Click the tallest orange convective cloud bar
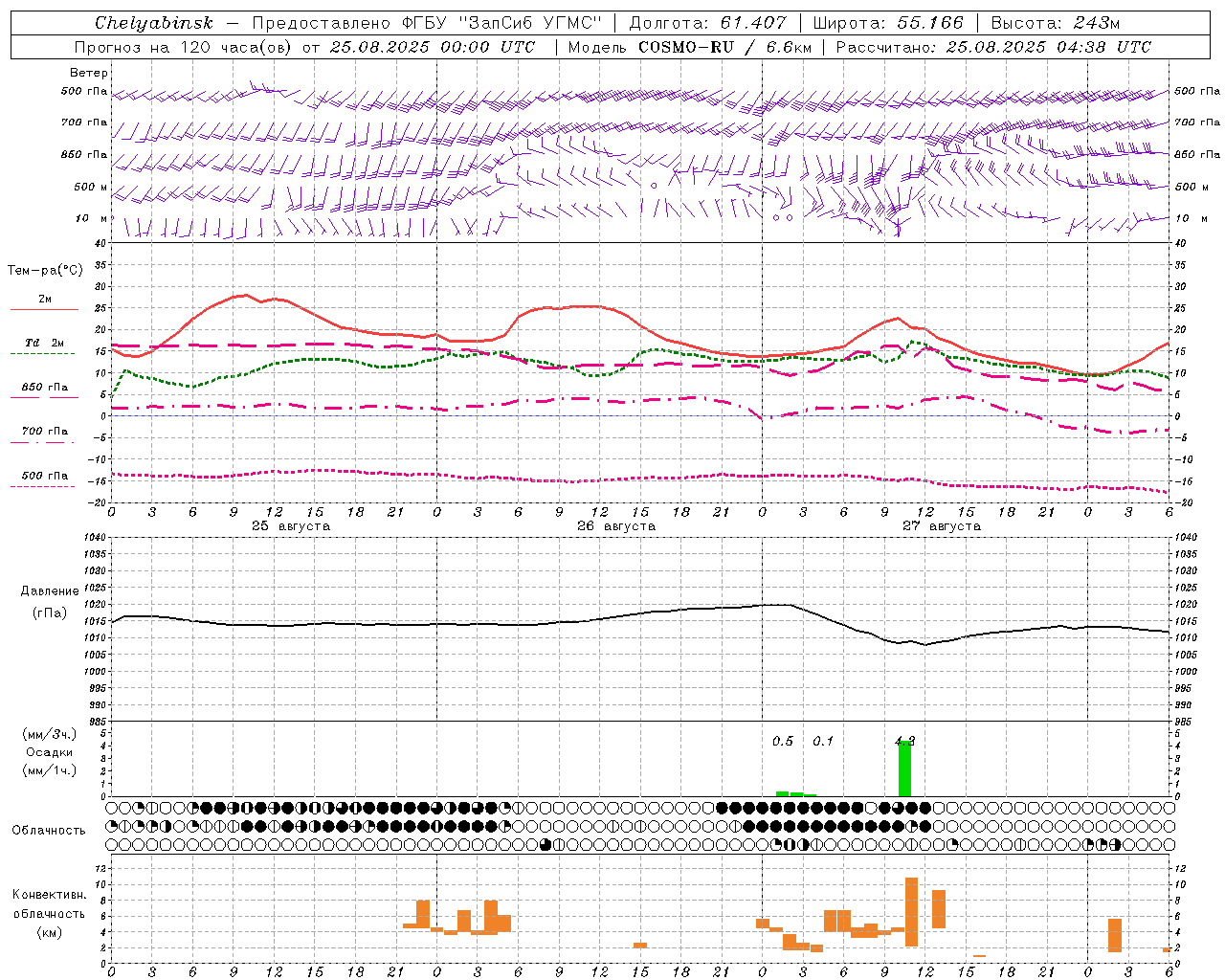 pyautogui.click(x=911, y=912)
